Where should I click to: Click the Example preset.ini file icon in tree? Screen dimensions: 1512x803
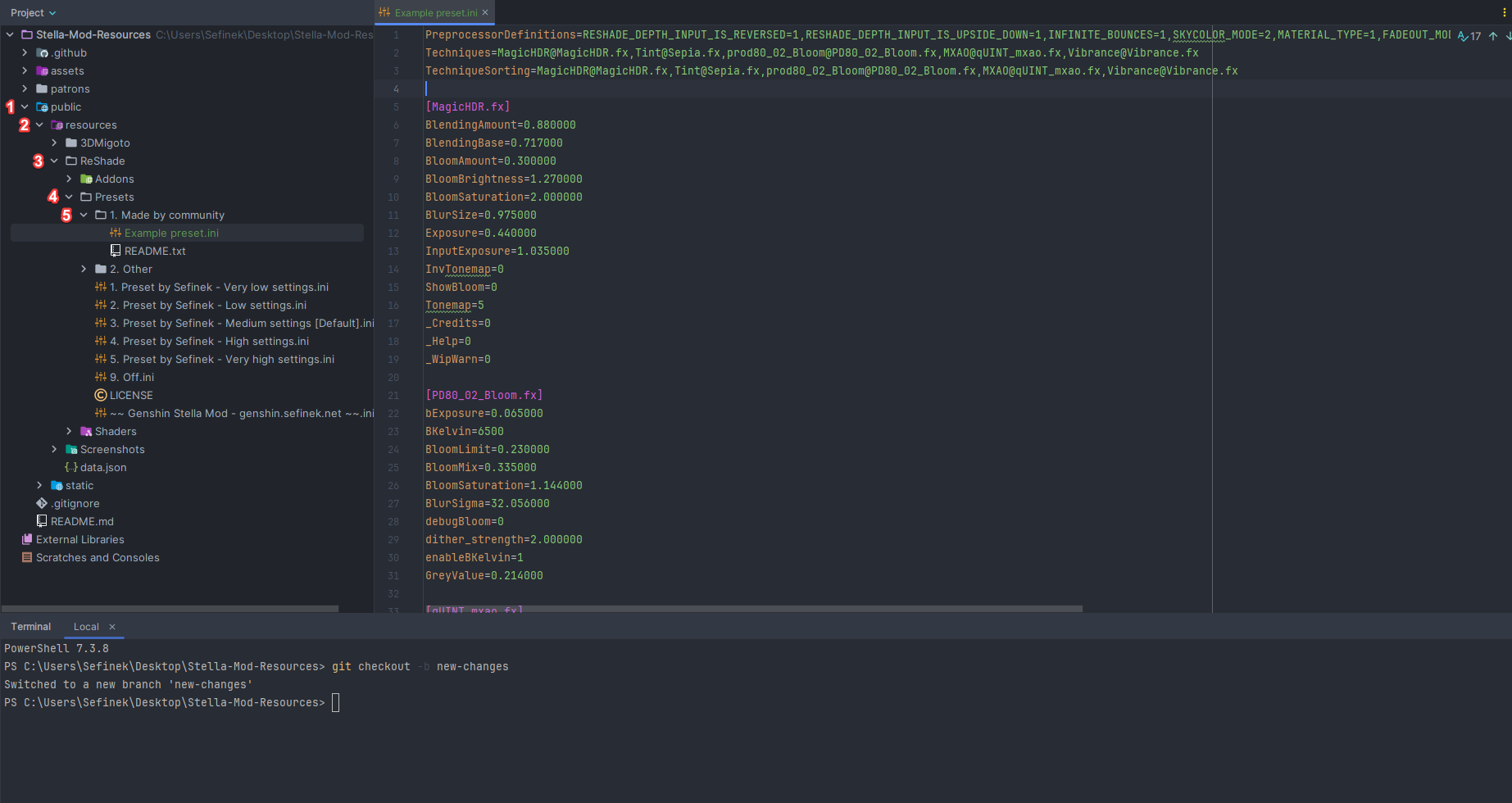[116, 233]
